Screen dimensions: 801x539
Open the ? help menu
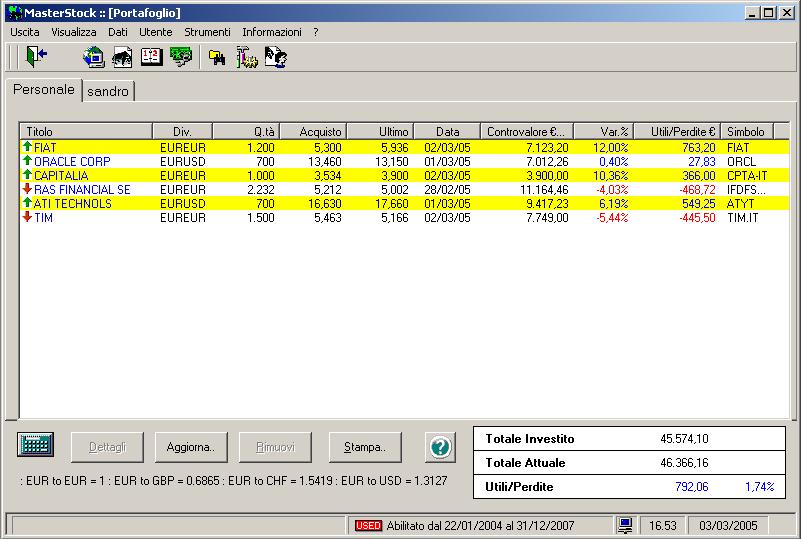point(316,32)
